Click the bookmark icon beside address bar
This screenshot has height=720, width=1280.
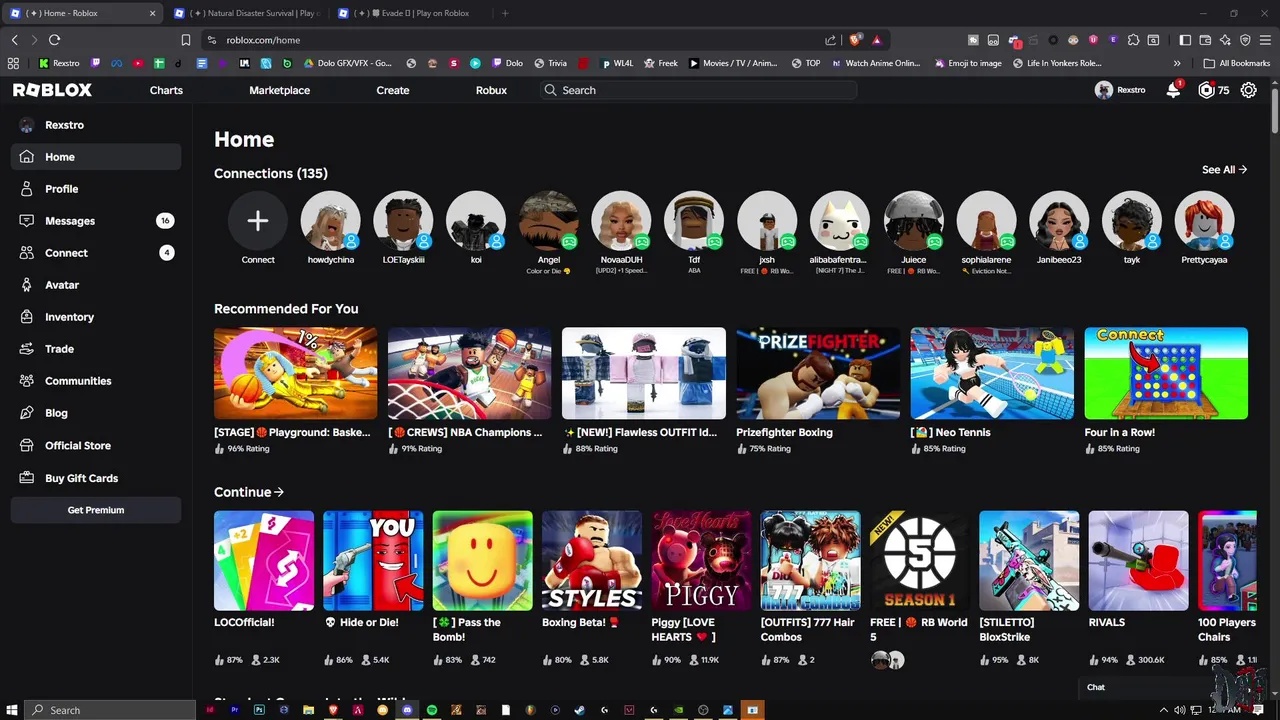point(185,40)
